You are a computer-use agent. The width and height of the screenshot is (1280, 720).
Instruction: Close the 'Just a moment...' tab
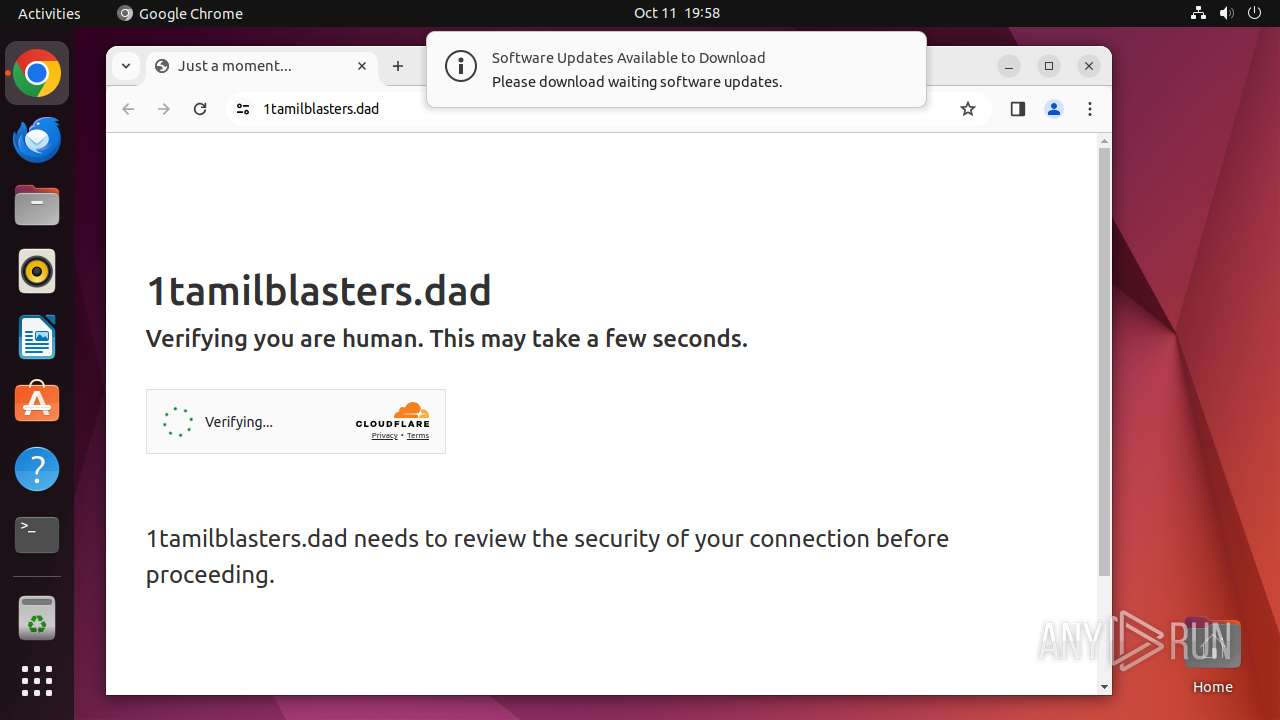click(x=362, y=66)
